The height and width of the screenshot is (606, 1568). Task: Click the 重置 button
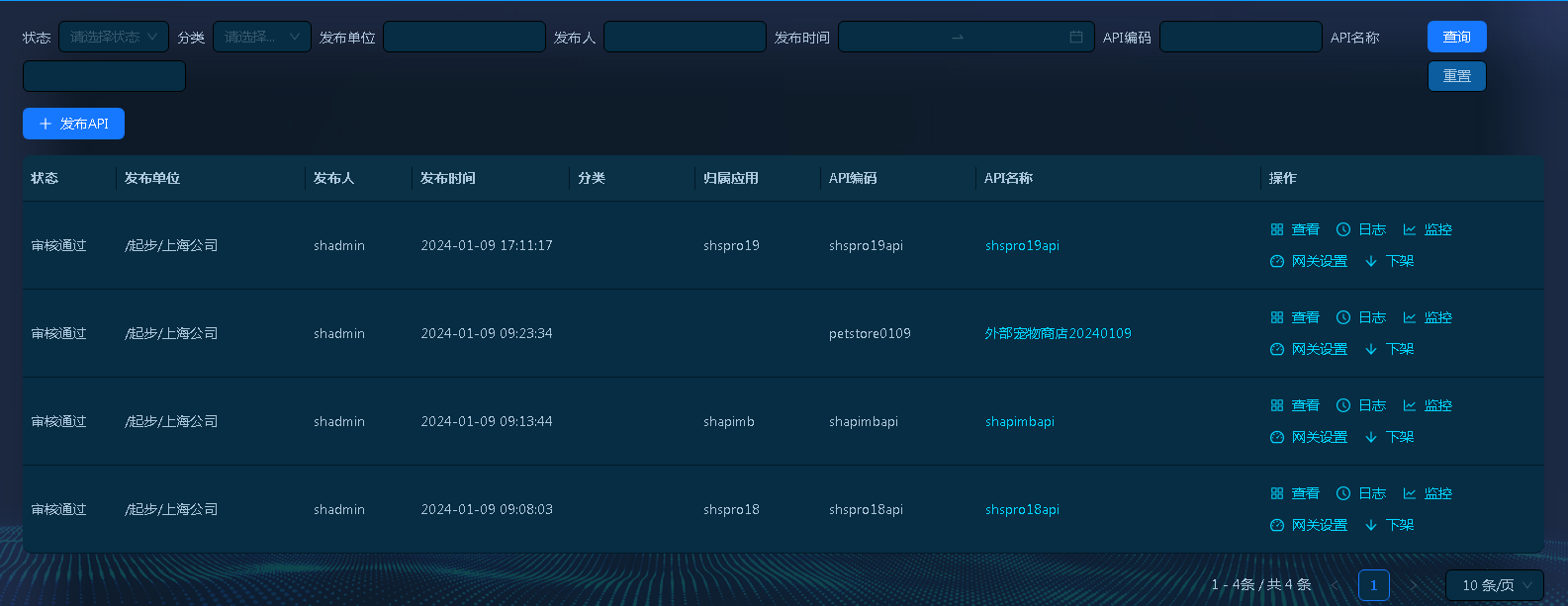point(1457,76)
